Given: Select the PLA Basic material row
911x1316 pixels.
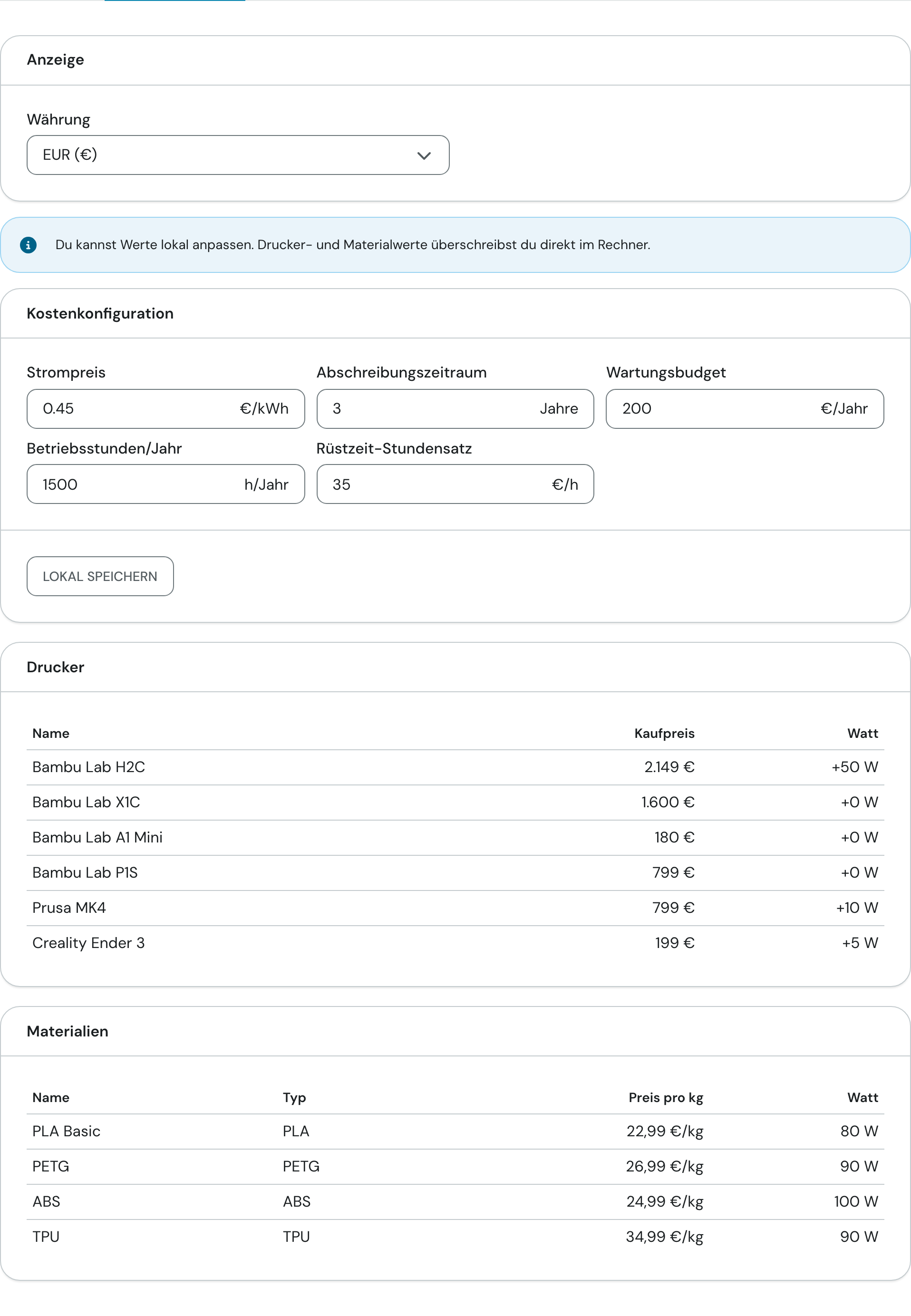Looking at the screenshot, I should [x=455, y=1132].
